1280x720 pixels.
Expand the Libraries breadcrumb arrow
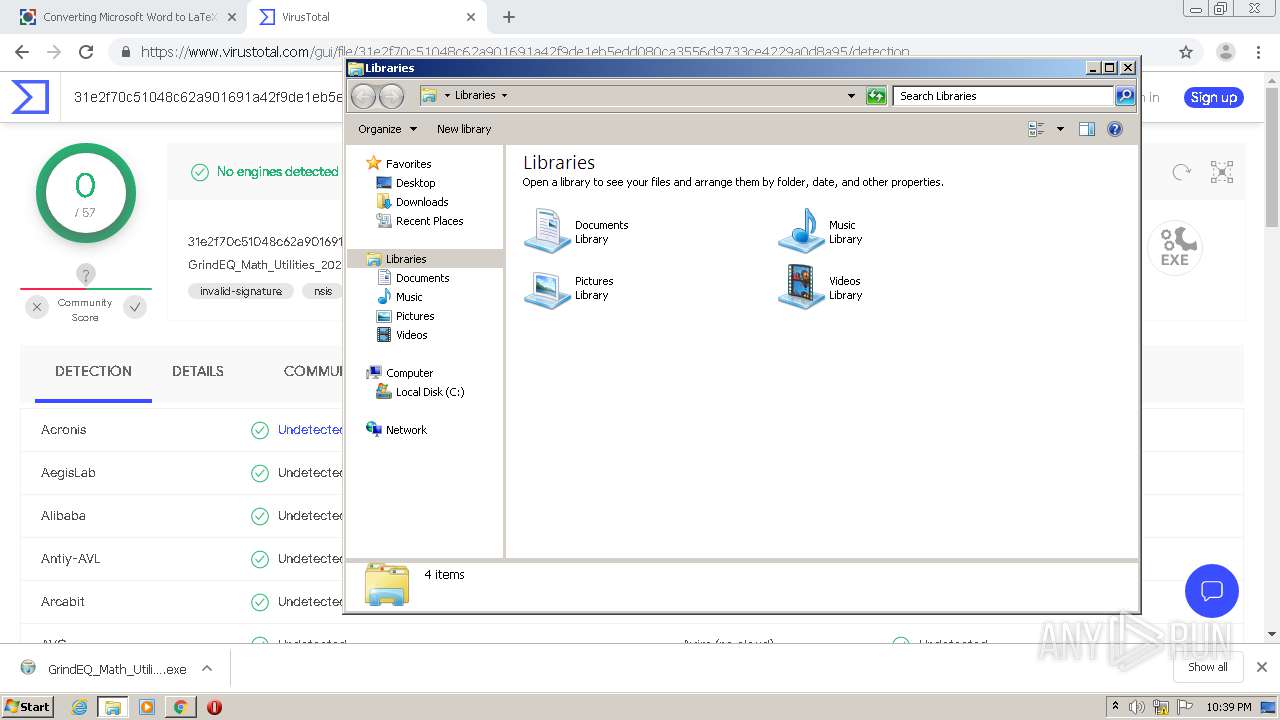tap(504, 96)
